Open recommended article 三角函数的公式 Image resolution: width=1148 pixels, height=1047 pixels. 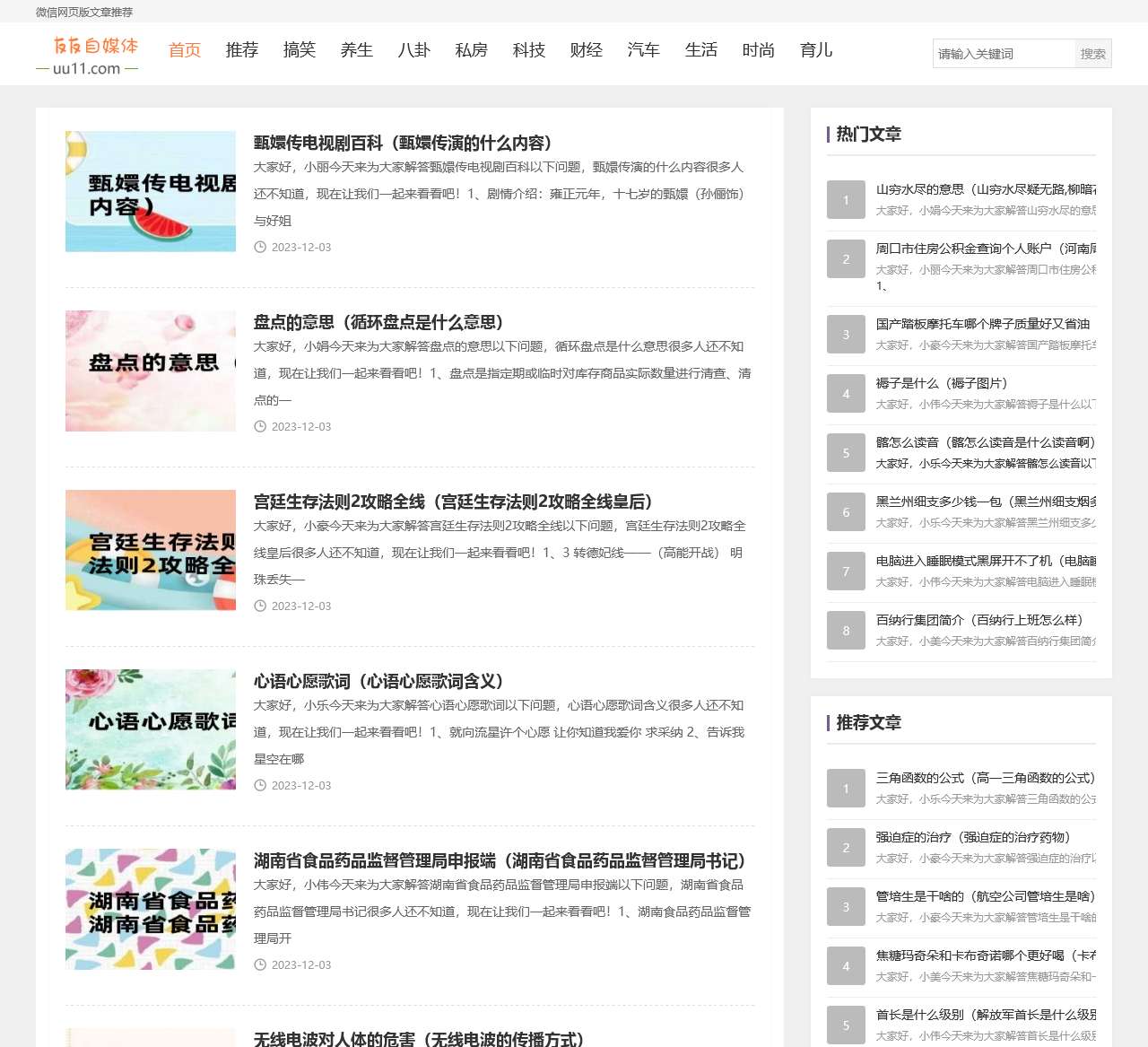pos(986,778)
